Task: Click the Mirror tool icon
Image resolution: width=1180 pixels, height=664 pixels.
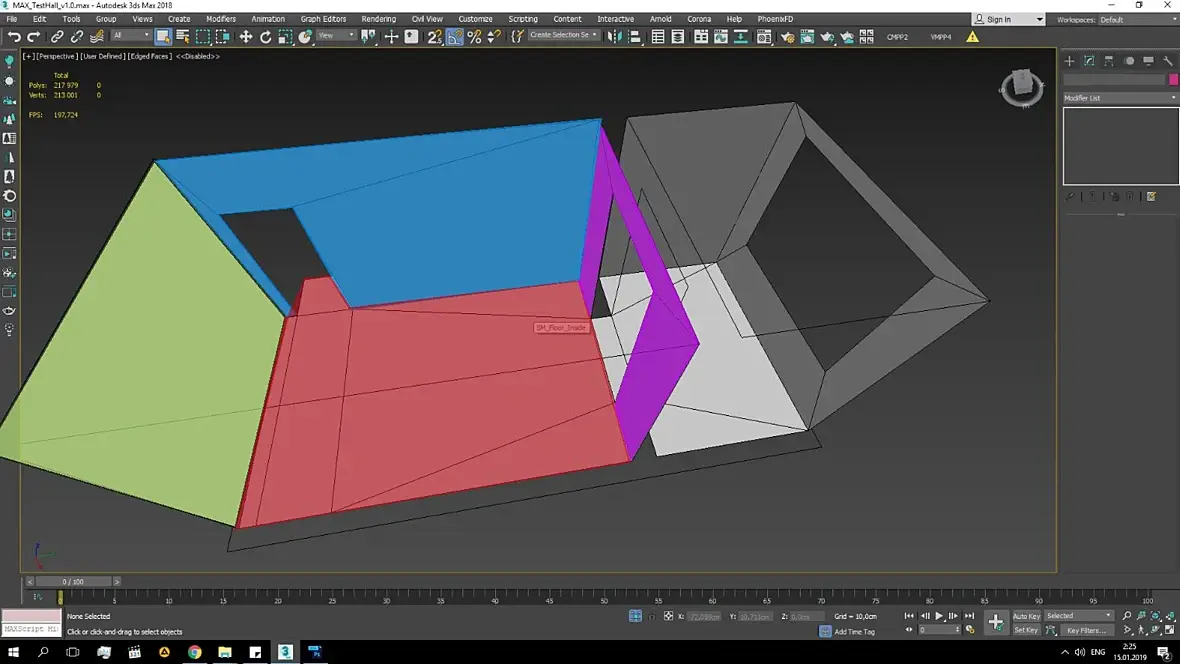Action: coord(614,37)
